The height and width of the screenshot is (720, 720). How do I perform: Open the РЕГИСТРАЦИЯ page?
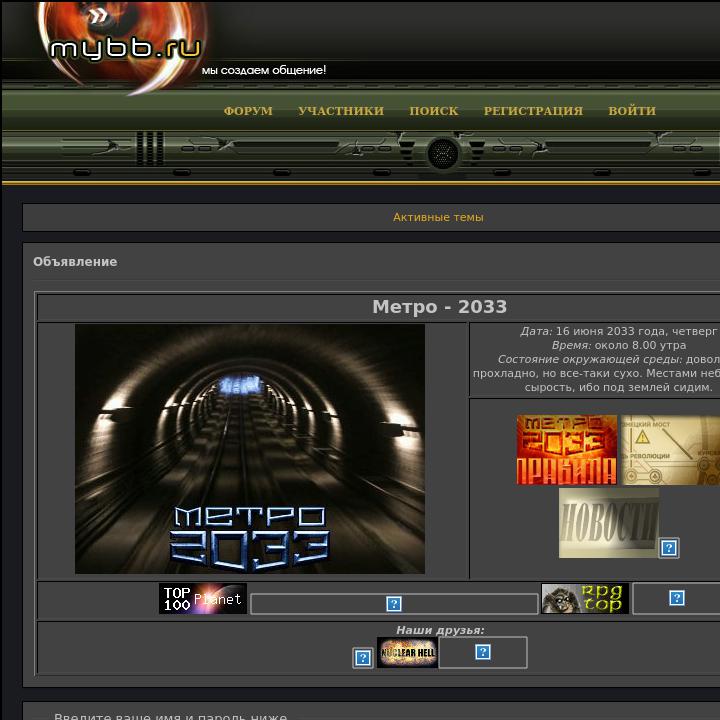[533, 111]
